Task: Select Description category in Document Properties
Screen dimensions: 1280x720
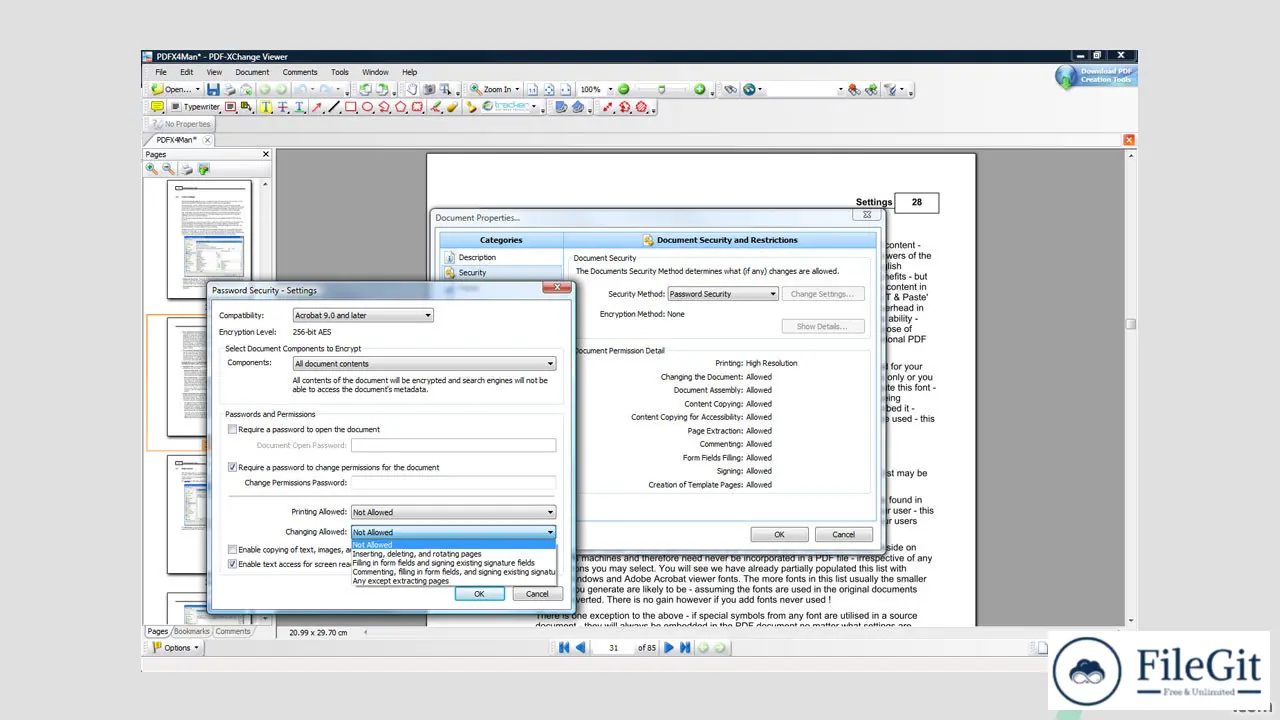Action: pos(477,257)
